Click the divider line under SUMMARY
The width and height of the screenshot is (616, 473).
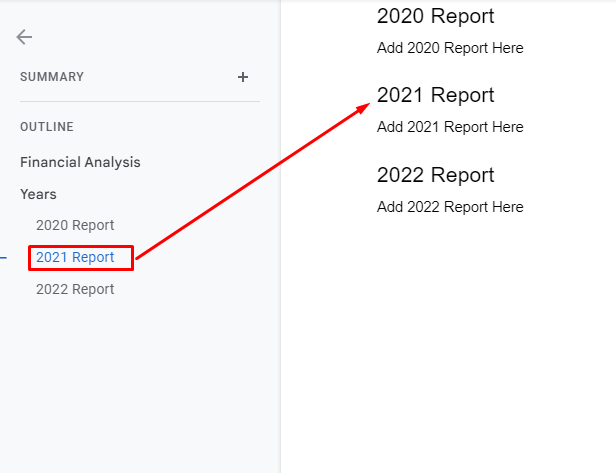point(140,101)
